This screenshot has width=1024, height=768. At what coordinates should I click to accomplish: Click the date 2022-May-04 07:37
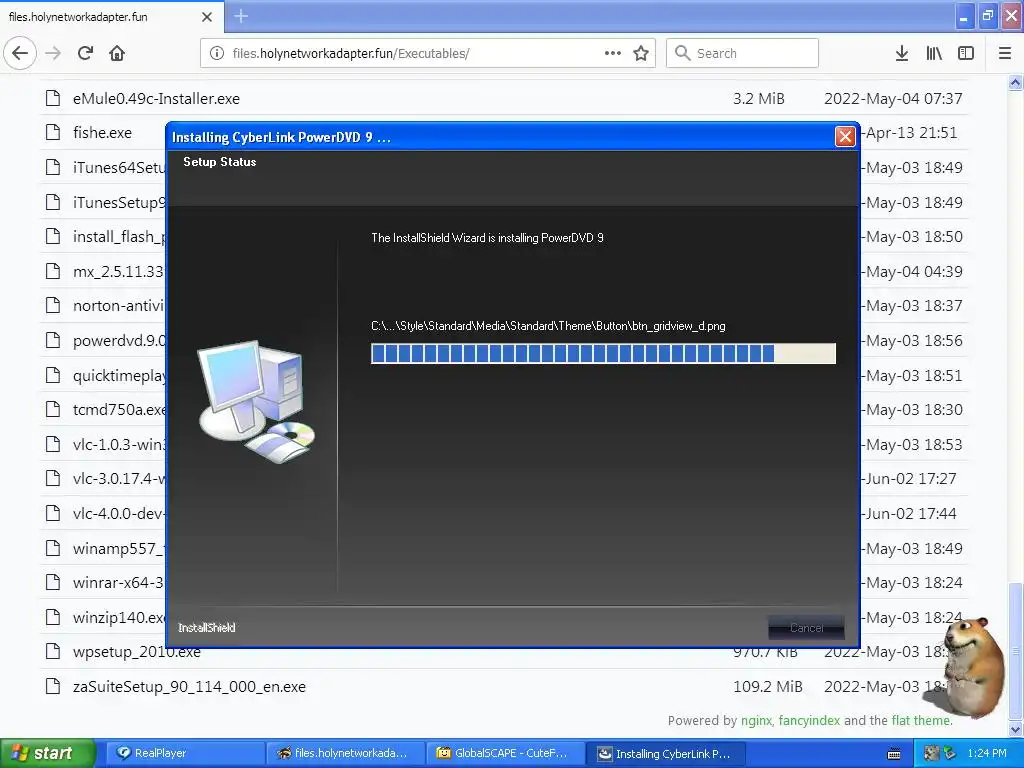coord(893,99)
